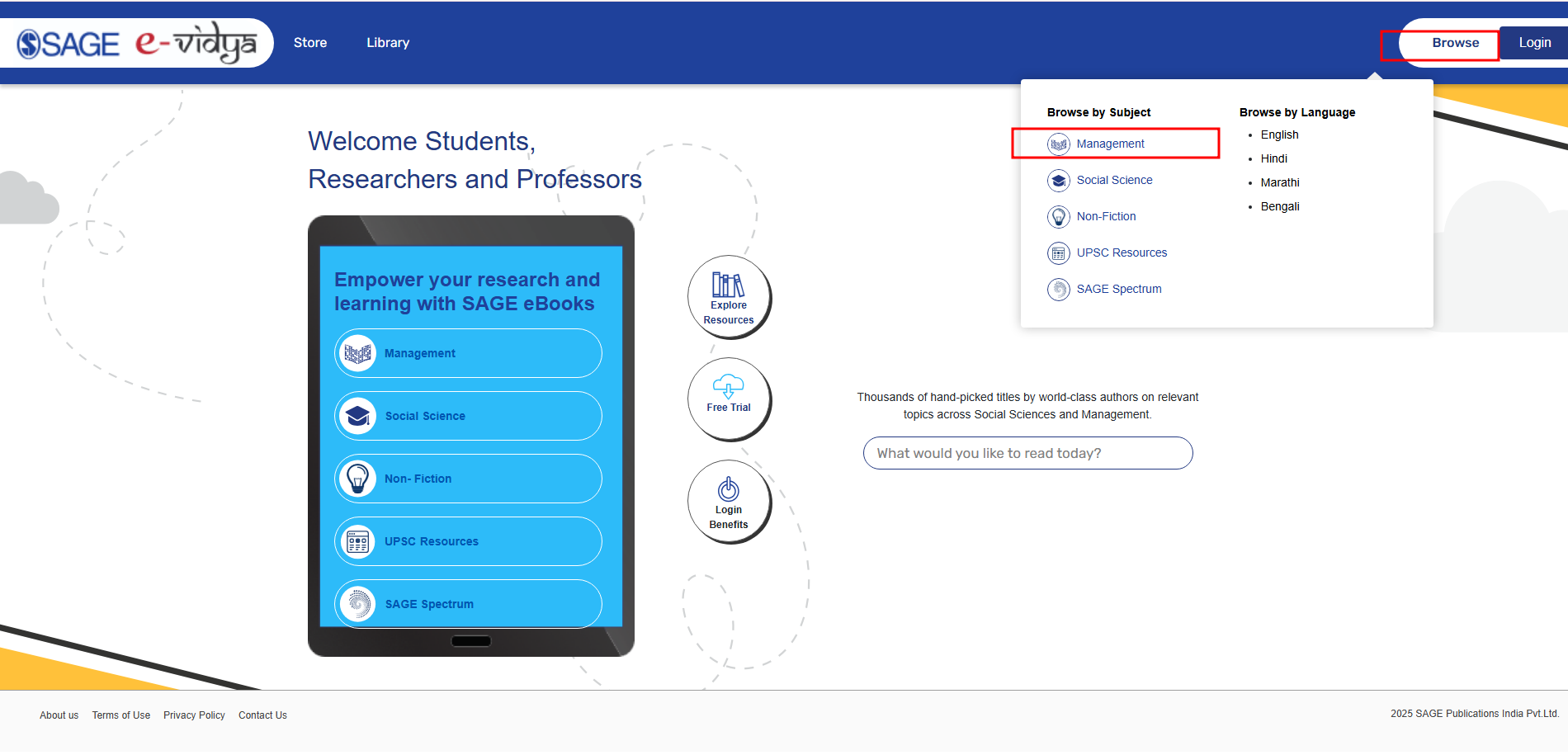The image size is (1568, 755).
Task: Select Marathi language option
Action: (x=1279, y=182)
